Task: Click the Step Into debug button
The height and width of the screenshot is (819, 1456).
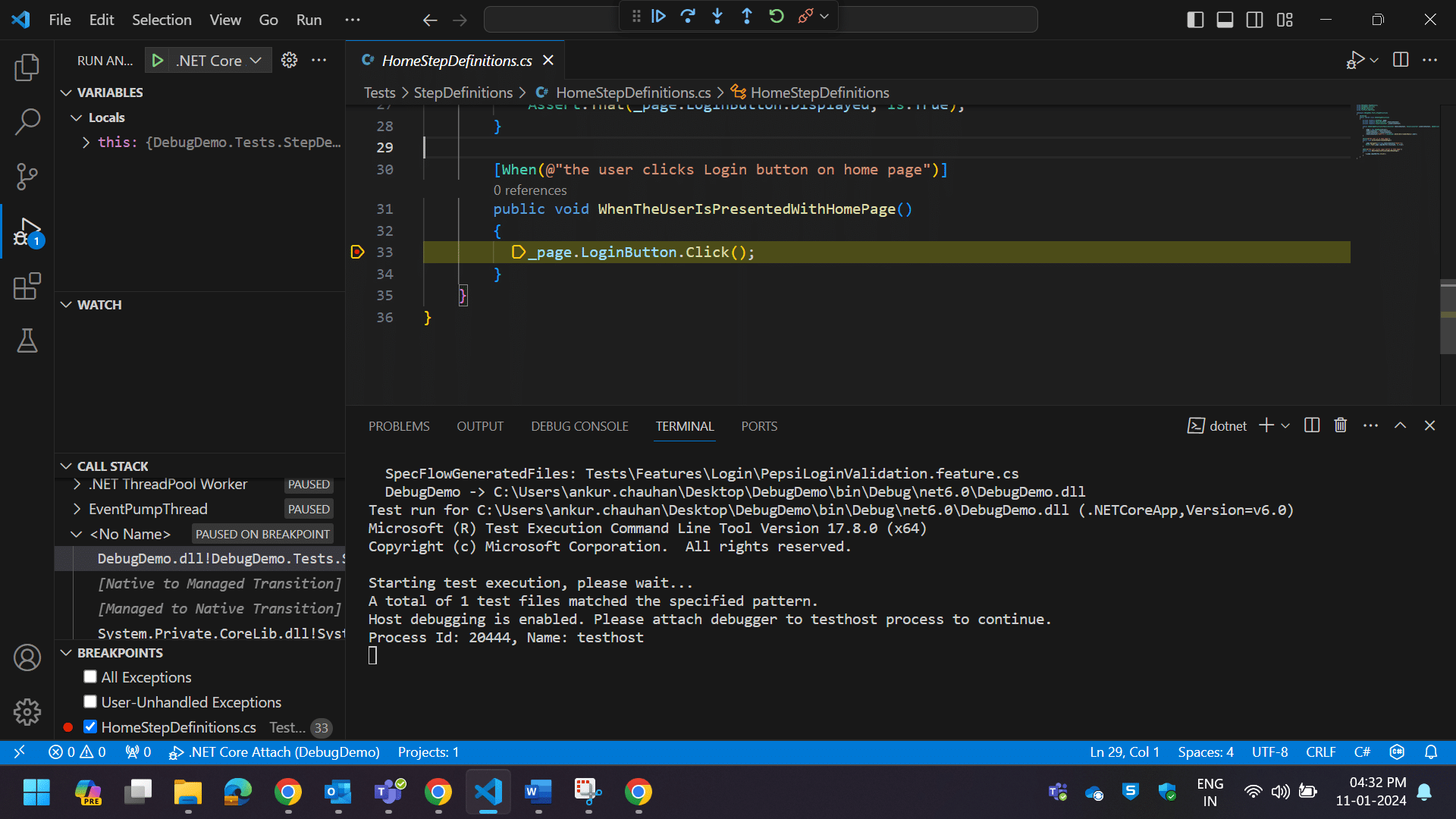Action: pyautogui.click(x=717, y=17)
